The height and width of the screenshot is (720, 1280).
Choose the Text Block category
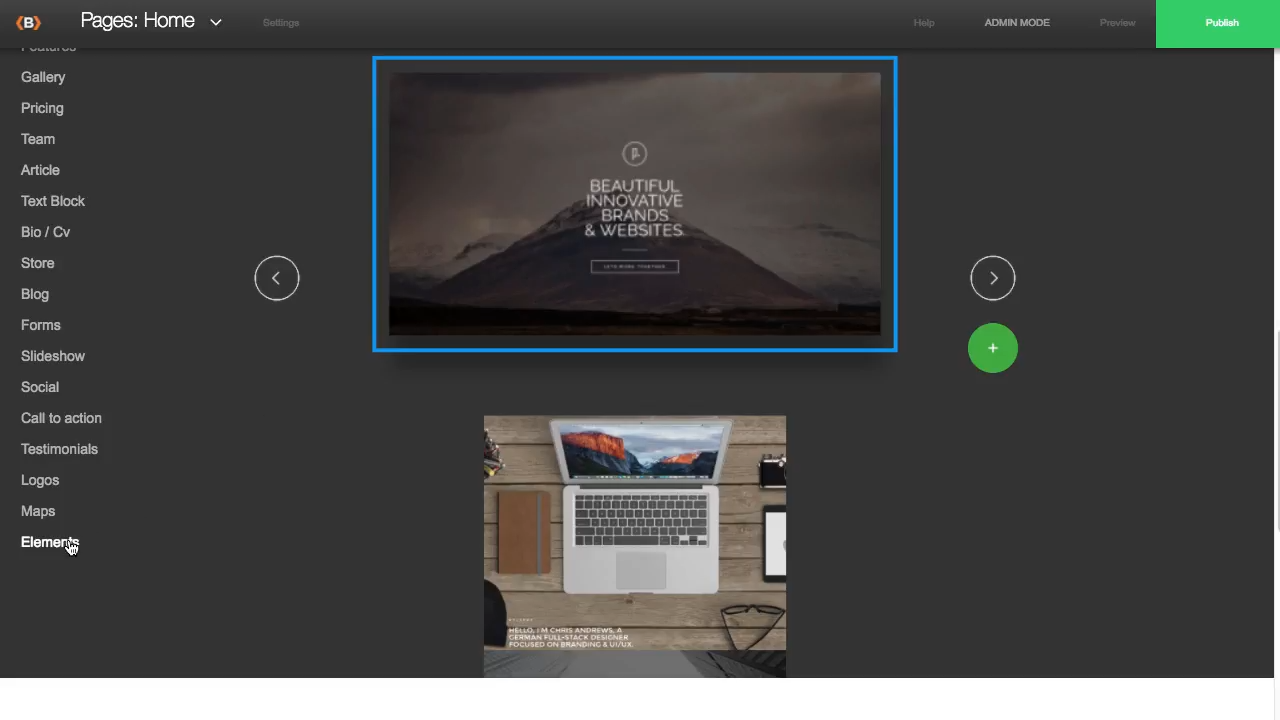coord(53,201)
